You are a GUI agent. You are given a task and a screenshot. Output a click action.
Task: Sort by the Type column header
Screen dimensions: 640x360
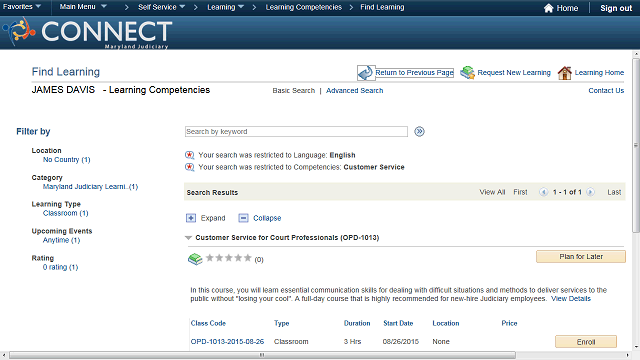[x=282, y=323]
